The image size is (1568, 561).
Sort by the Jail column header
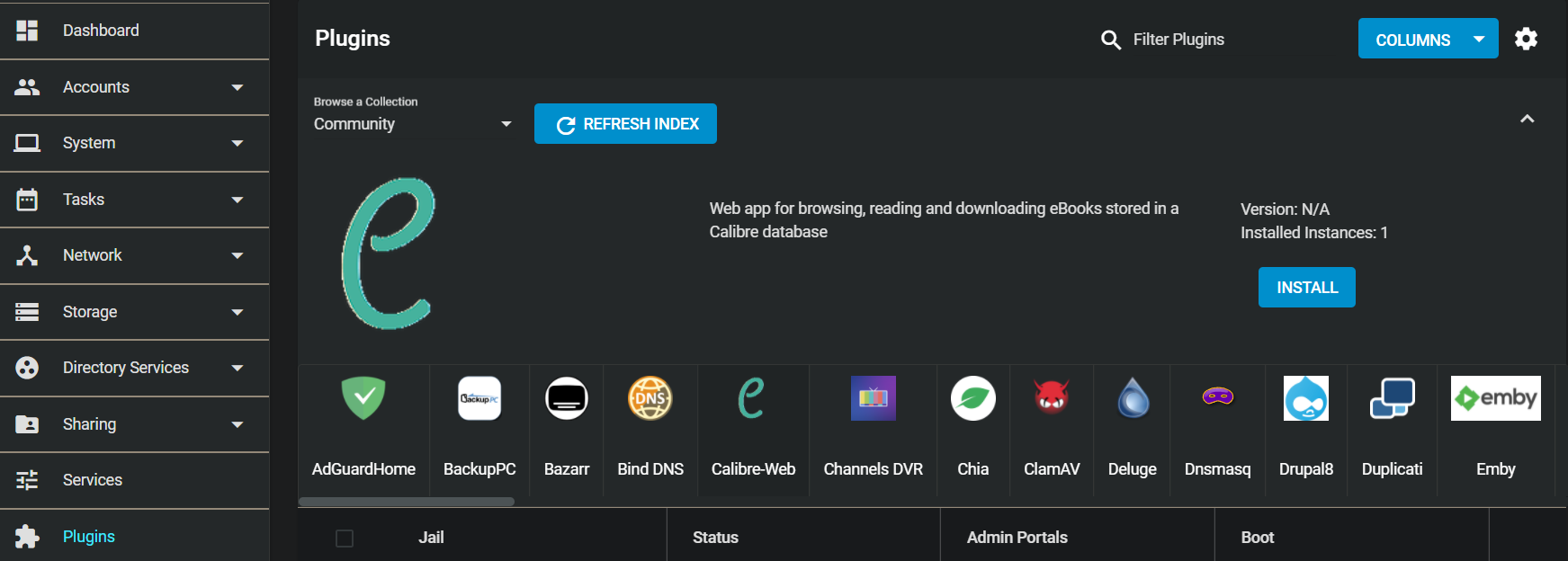pyautogui.click(x=431, y=538)
